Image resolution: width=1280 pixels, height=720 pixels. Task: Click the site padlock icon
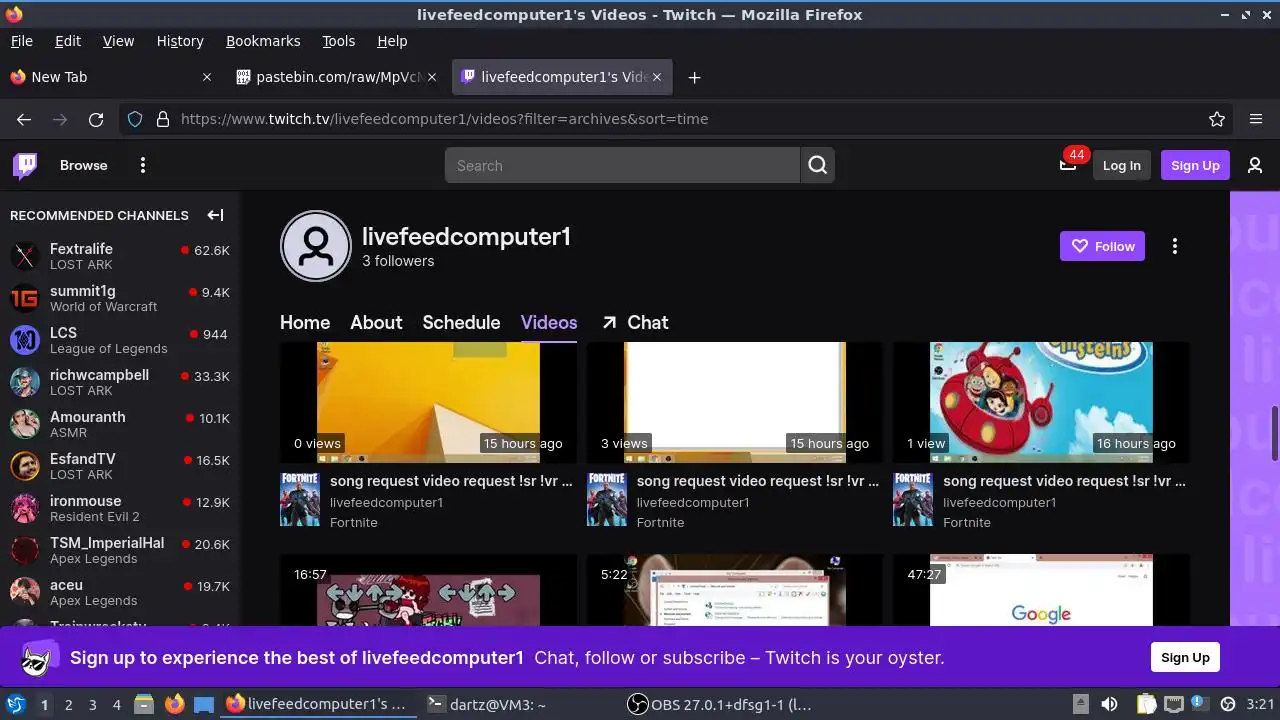pos(163,119)
